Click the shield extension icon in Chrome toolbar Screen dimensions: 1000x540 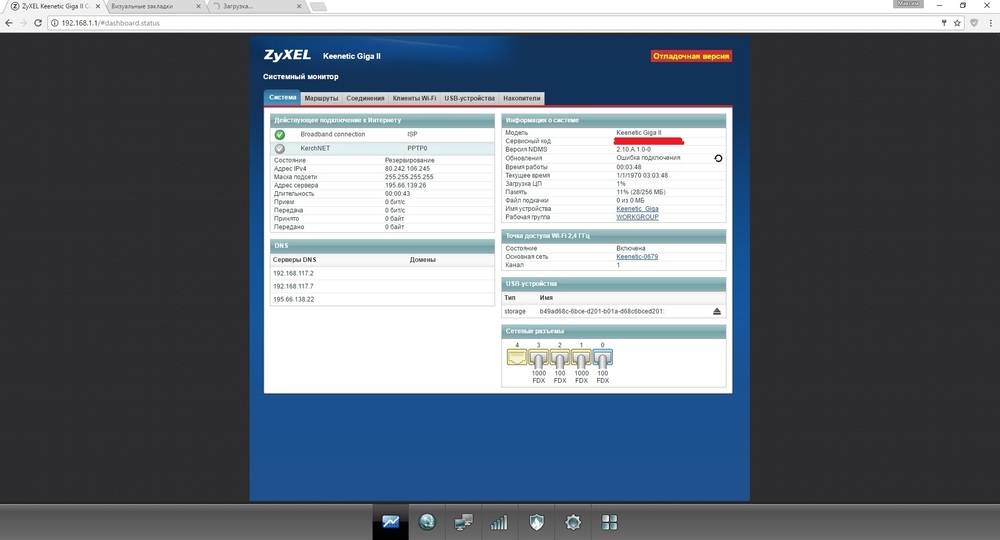(974, 23)
